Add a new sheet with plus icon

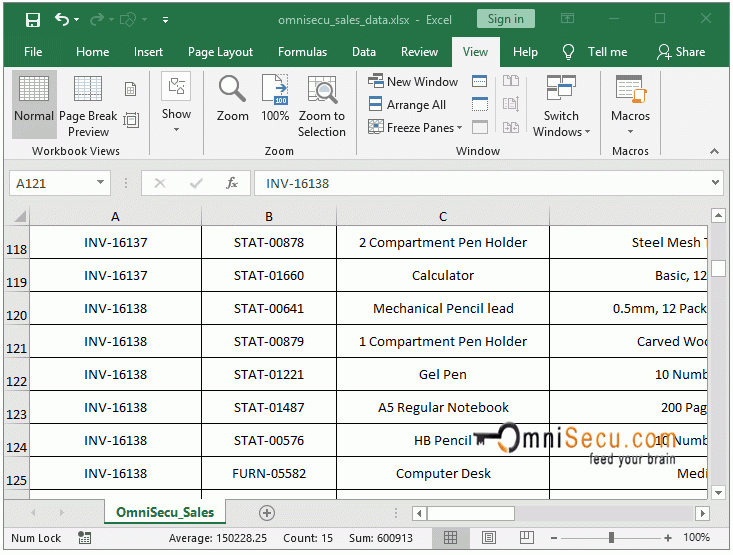[267, 513]
